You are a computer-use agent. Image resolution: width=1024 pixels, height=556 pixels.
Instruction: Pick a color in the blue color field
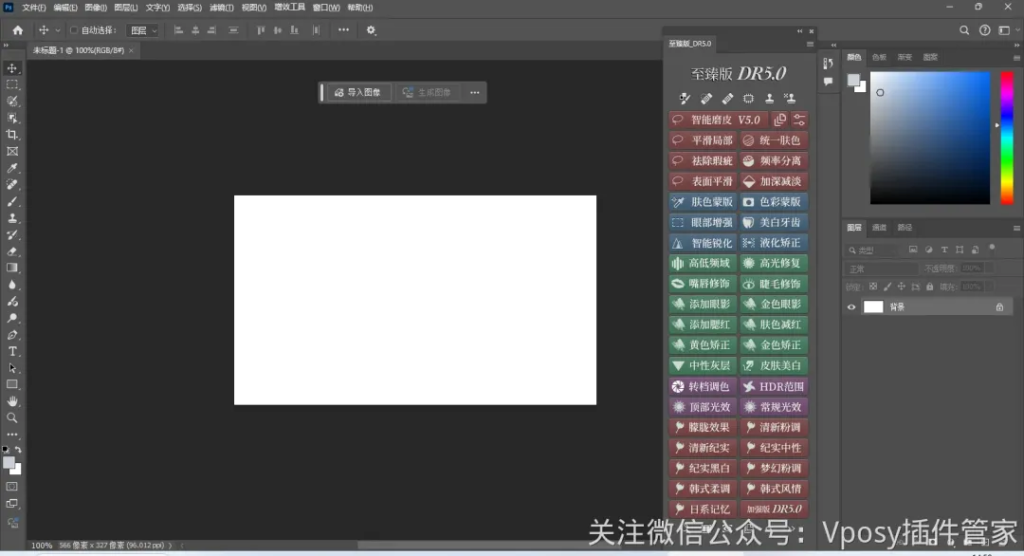coord(930,138)
